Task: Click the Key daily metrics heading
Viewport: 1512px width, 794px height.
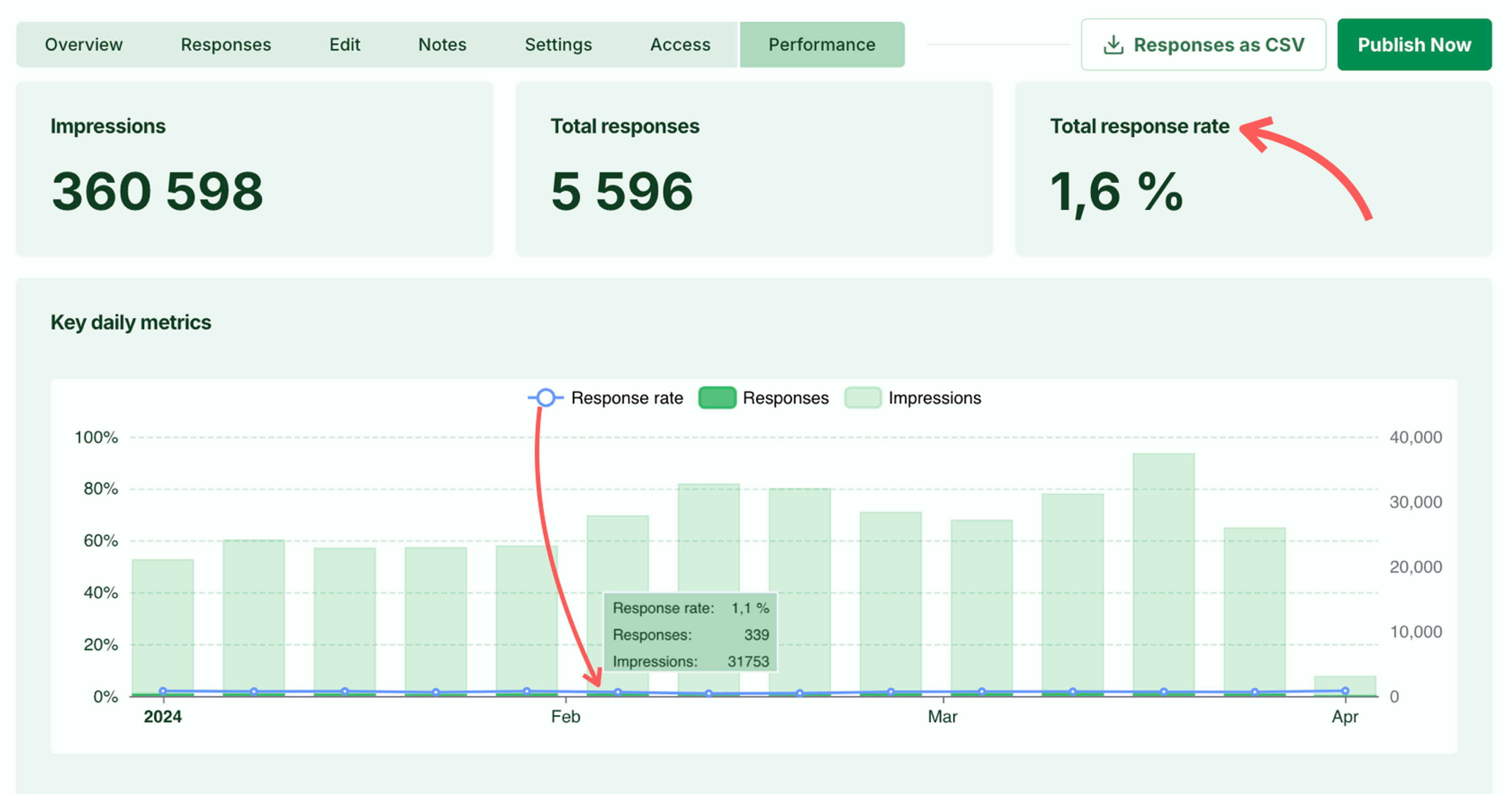Action: pyautogui.click(x=131, y=323)
